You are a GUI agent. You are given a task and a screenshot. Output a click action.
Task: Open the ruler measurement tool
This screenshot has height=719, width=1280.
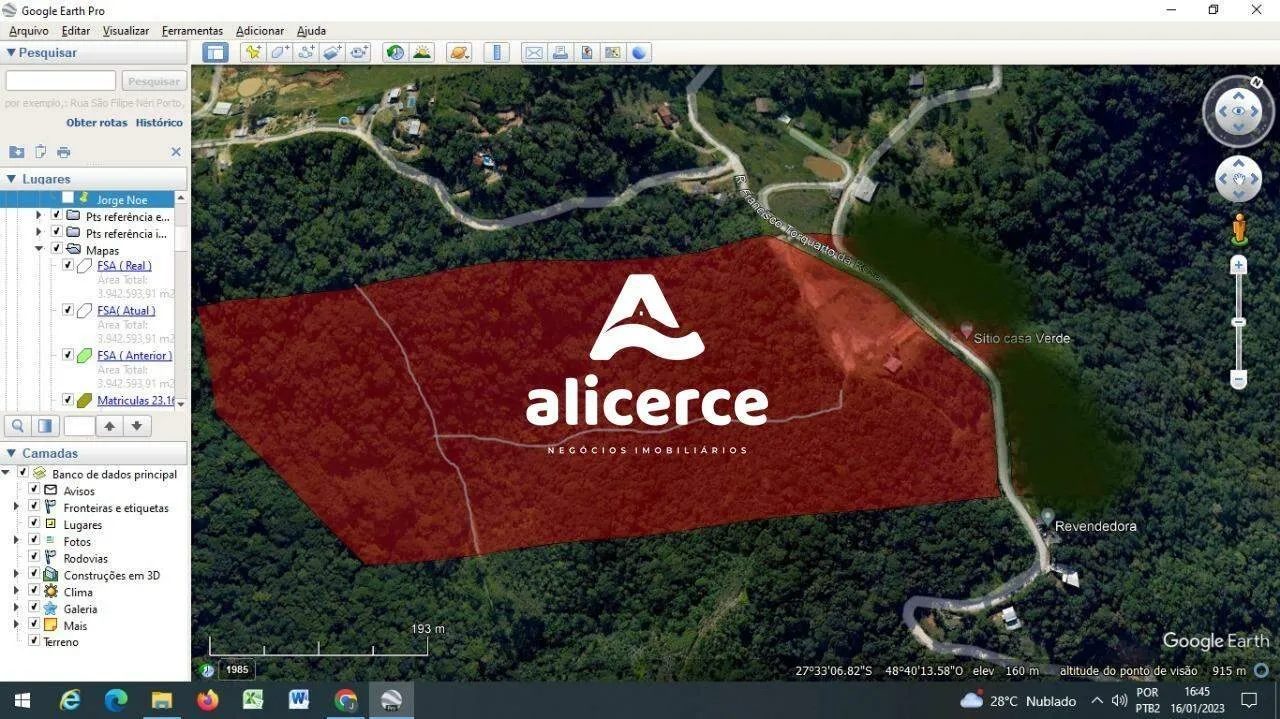click(x=496, y=52)
